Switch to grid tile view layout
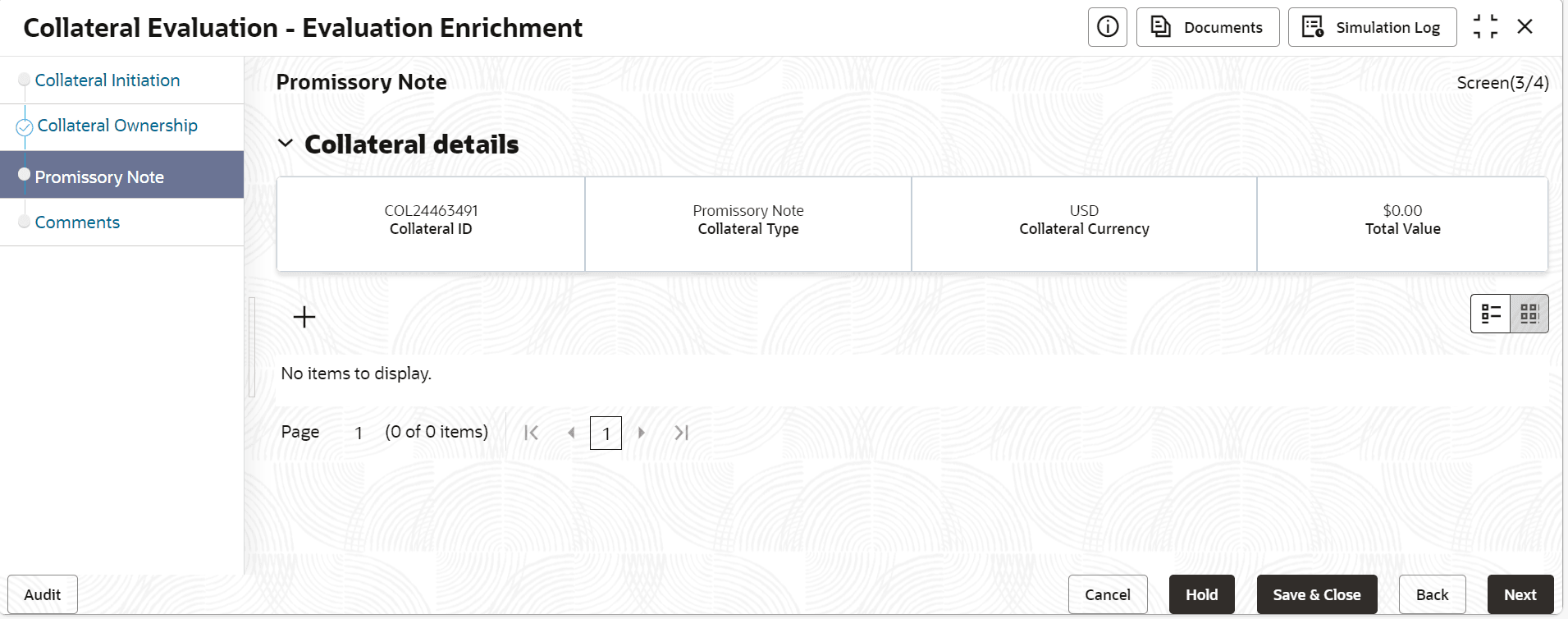This screenshot has height=619, width=1568. [1529, 314]
